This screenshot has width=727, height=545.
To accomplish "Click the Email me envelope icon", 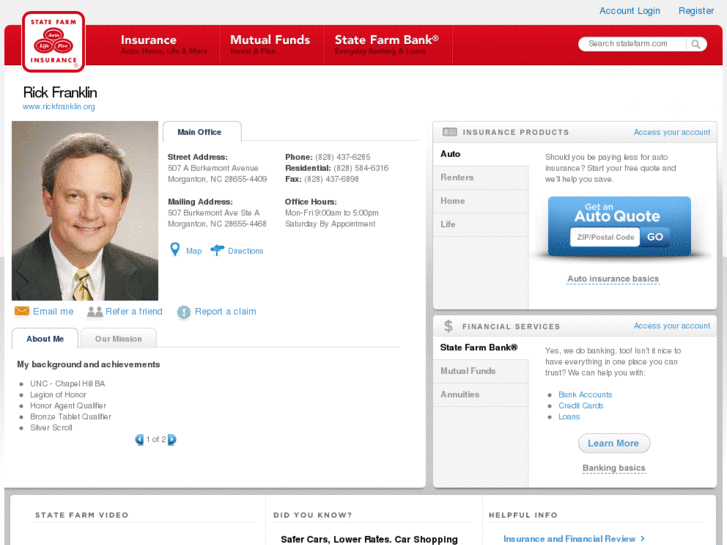I will pyautogui.click(x=22, y=311).
